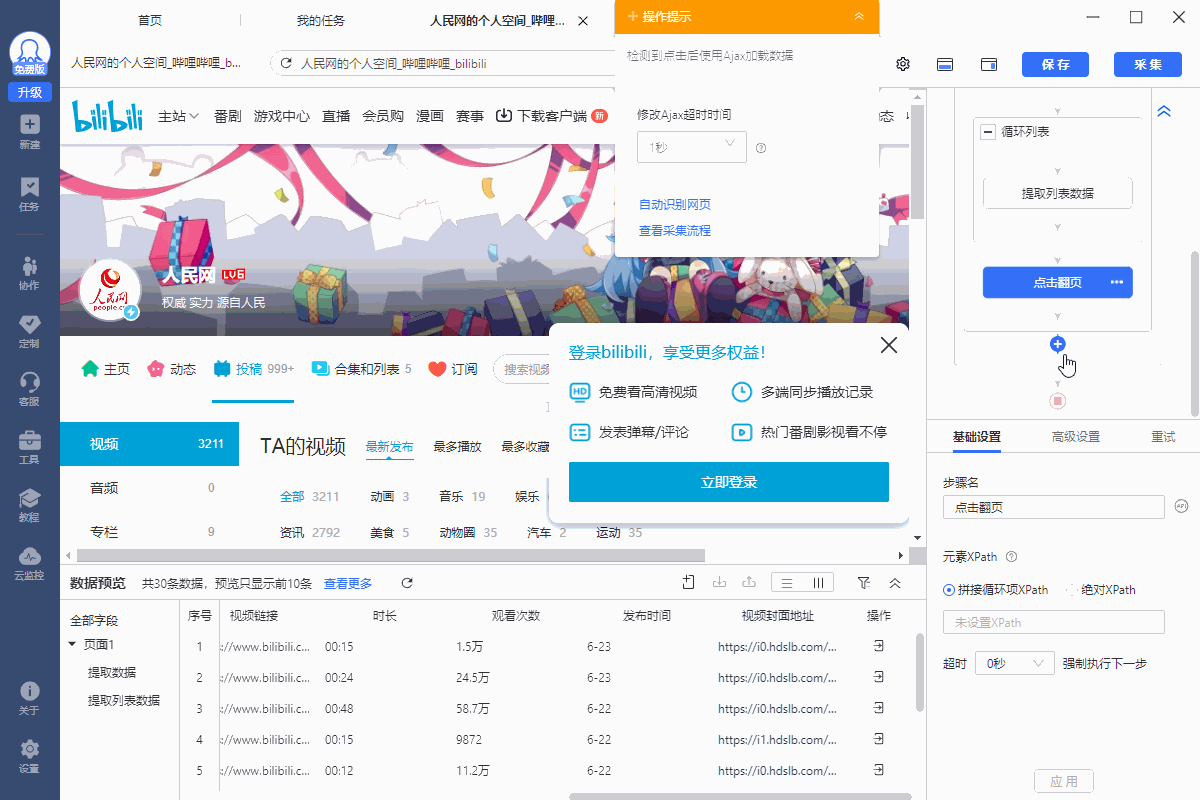Collapse the 循环列表 loop box
The height and width of the screenshot is (800, 1200).
pyautogui.click(x=988, y=132)
